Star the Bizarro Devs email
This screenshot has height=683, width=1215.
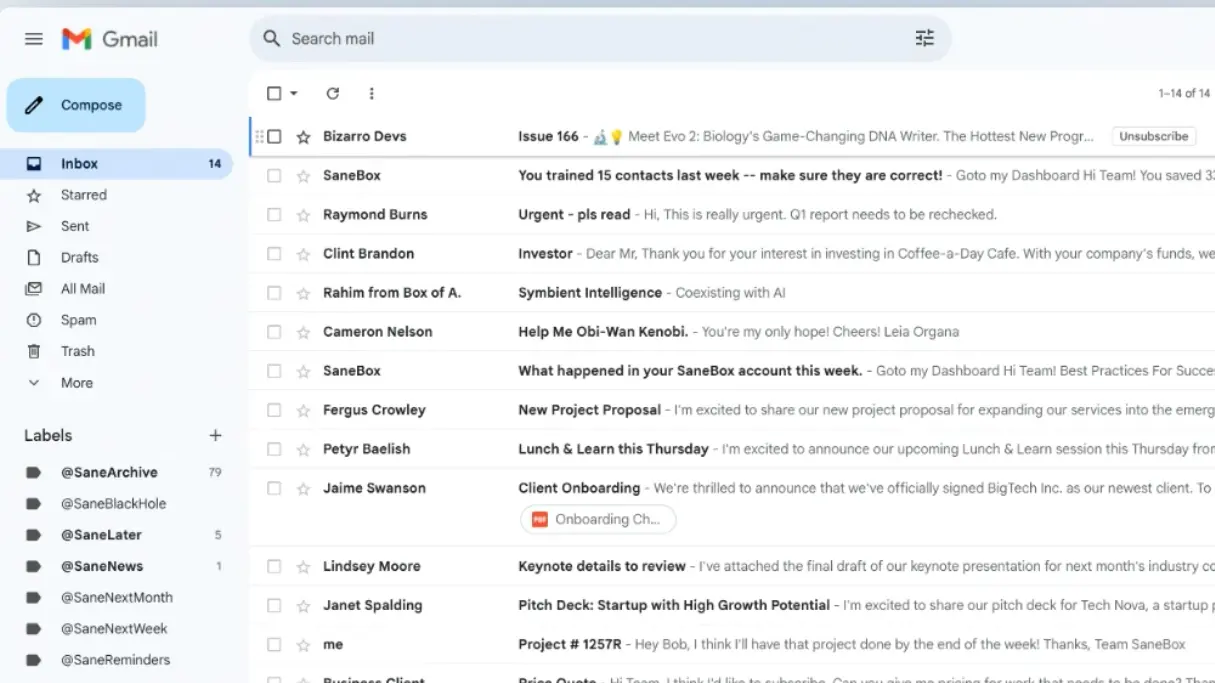point(303,137)
